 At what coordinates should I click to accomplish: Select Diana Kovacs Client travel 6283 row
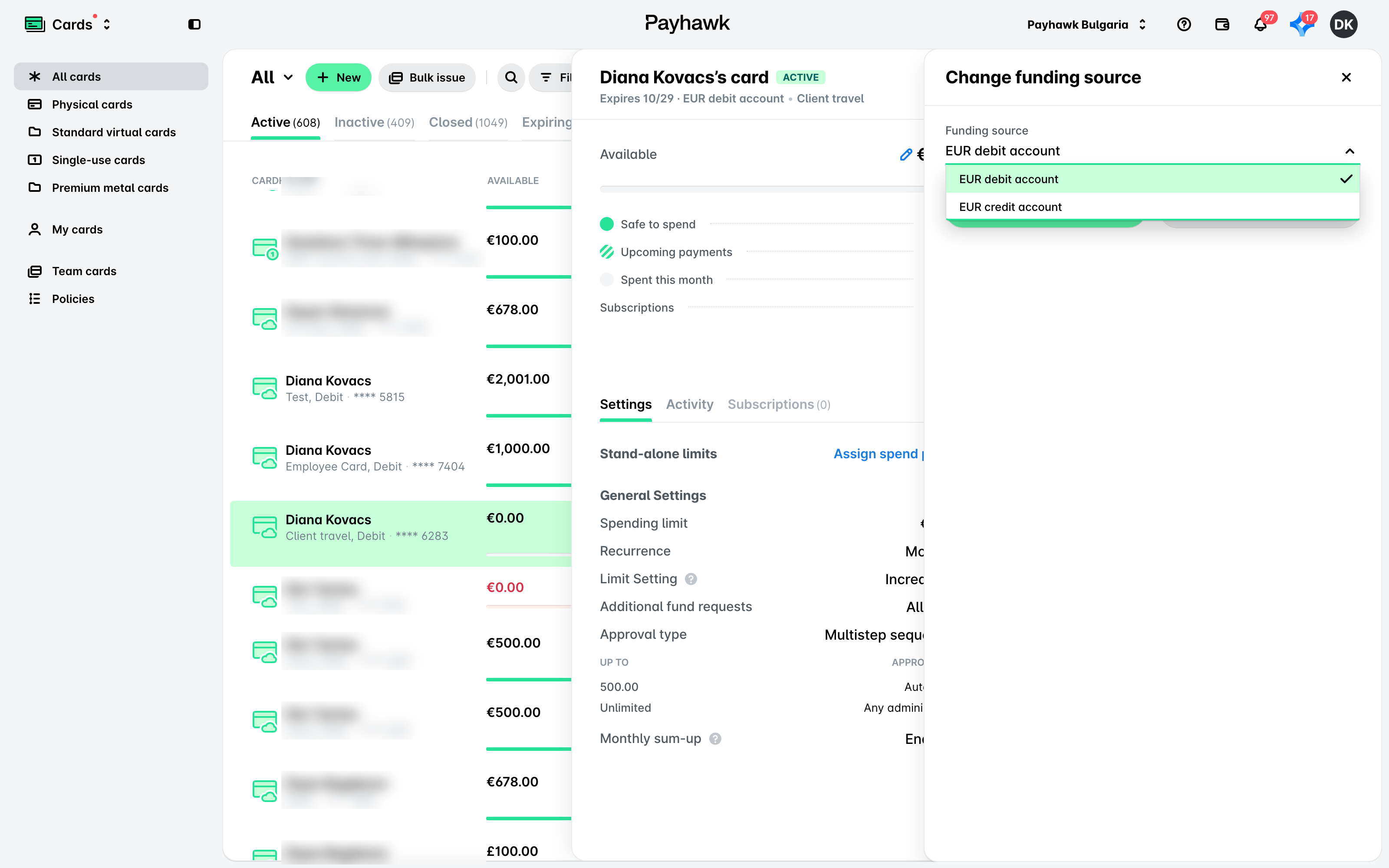[401, 533]
